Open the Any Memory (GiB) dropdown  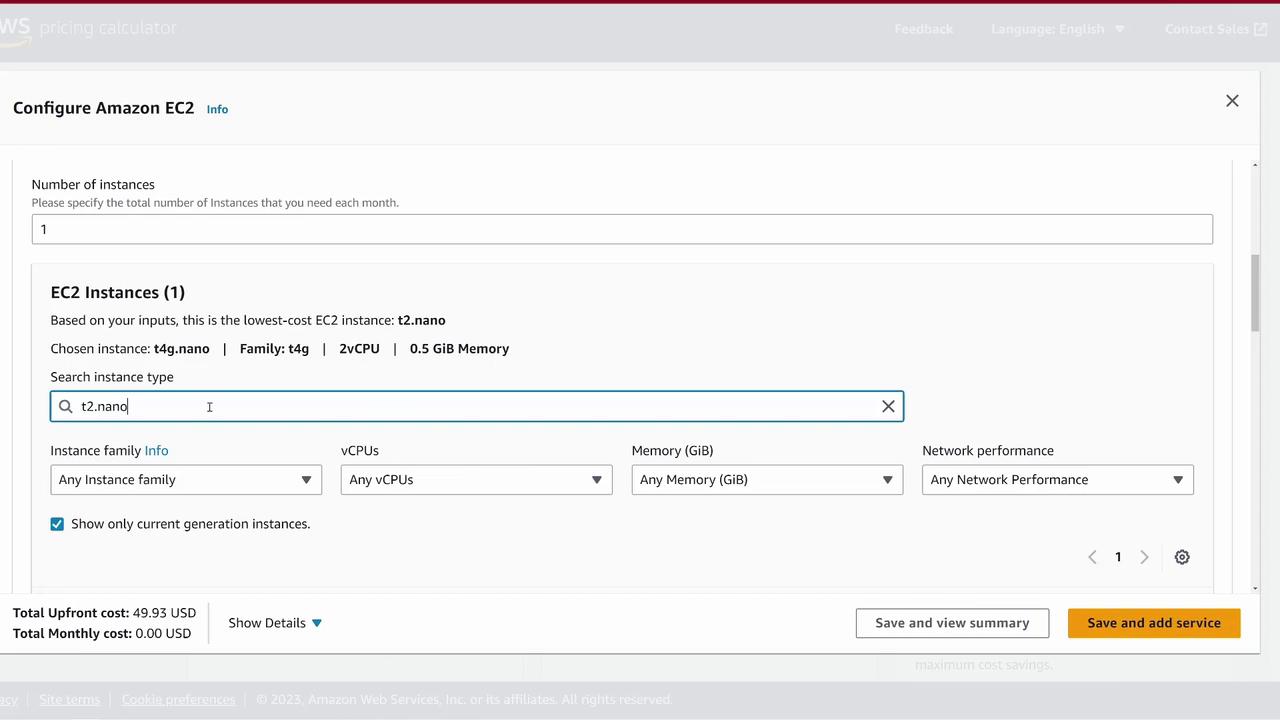[767, 480]
